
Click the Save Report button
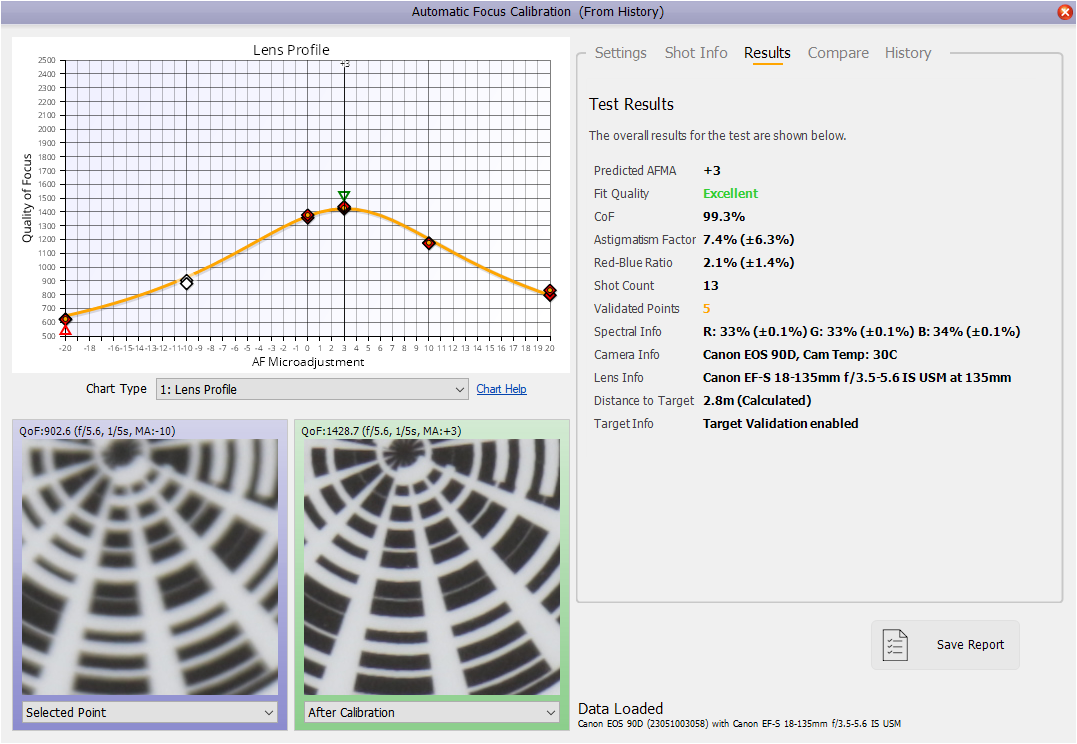(945, 645)
